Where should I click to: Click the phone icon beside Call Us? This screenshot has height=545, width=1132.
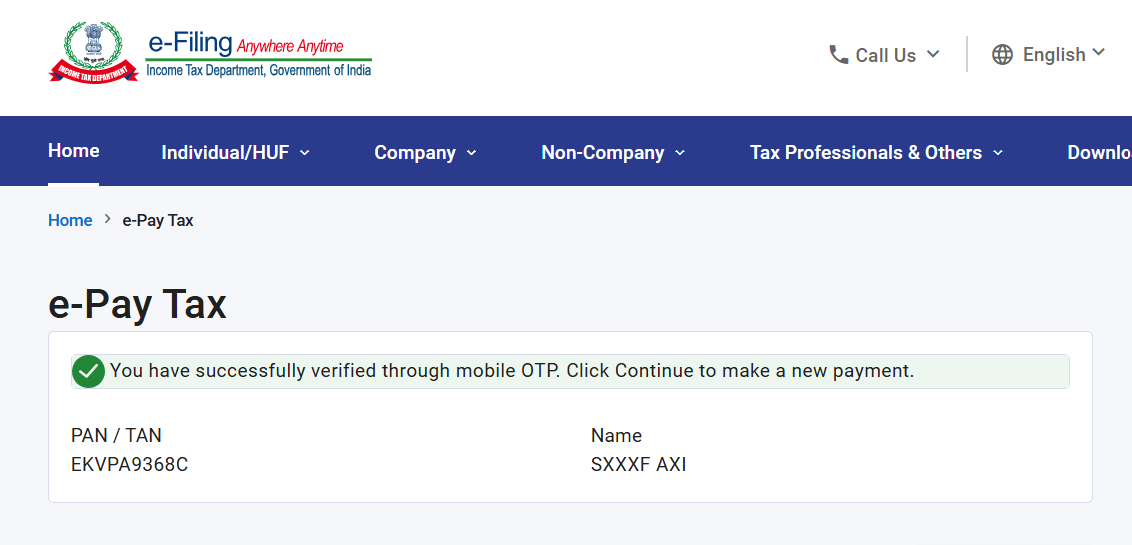(x=838, y=55)
